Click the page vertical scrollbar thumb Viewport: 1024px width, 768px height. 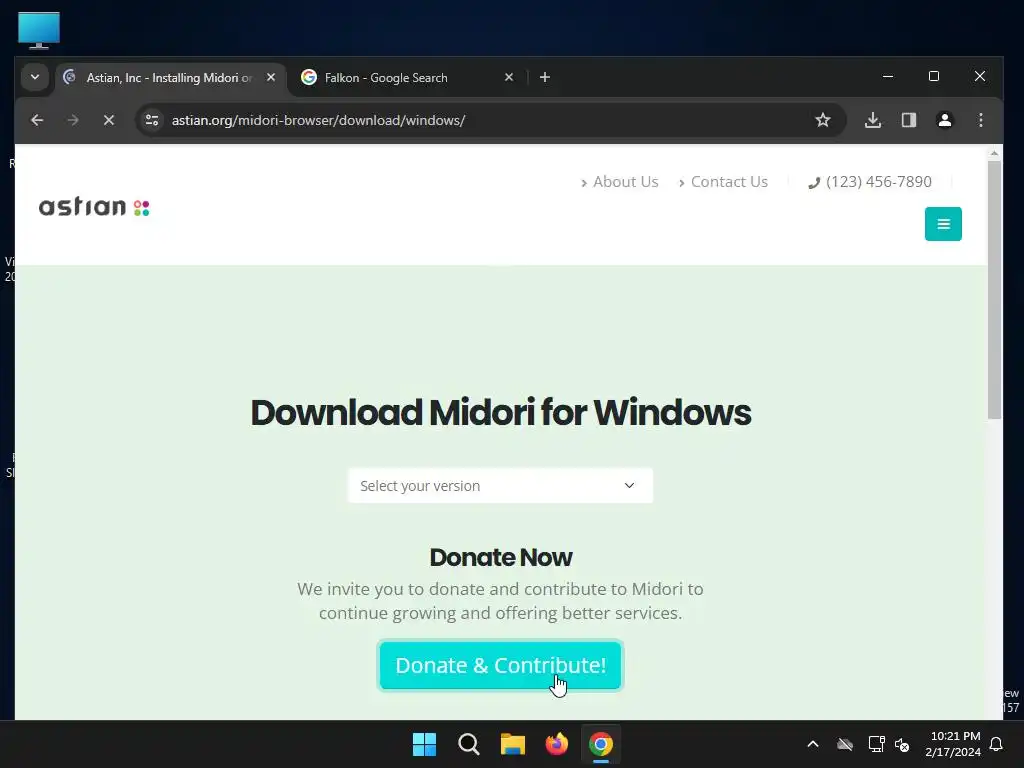994,290
